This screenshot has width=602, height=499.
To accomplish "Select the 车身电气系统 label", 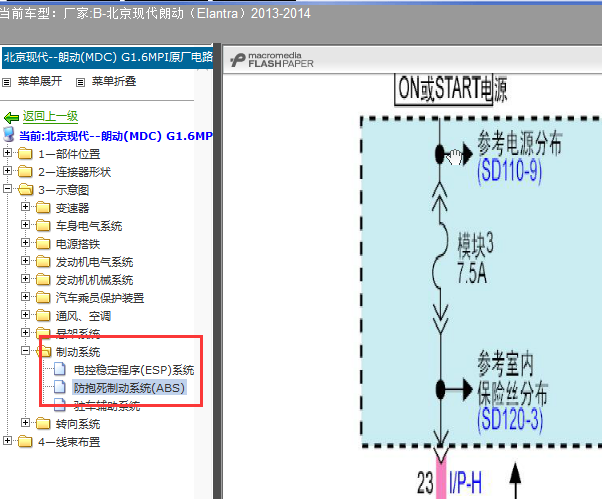I will tap(89, 226).
